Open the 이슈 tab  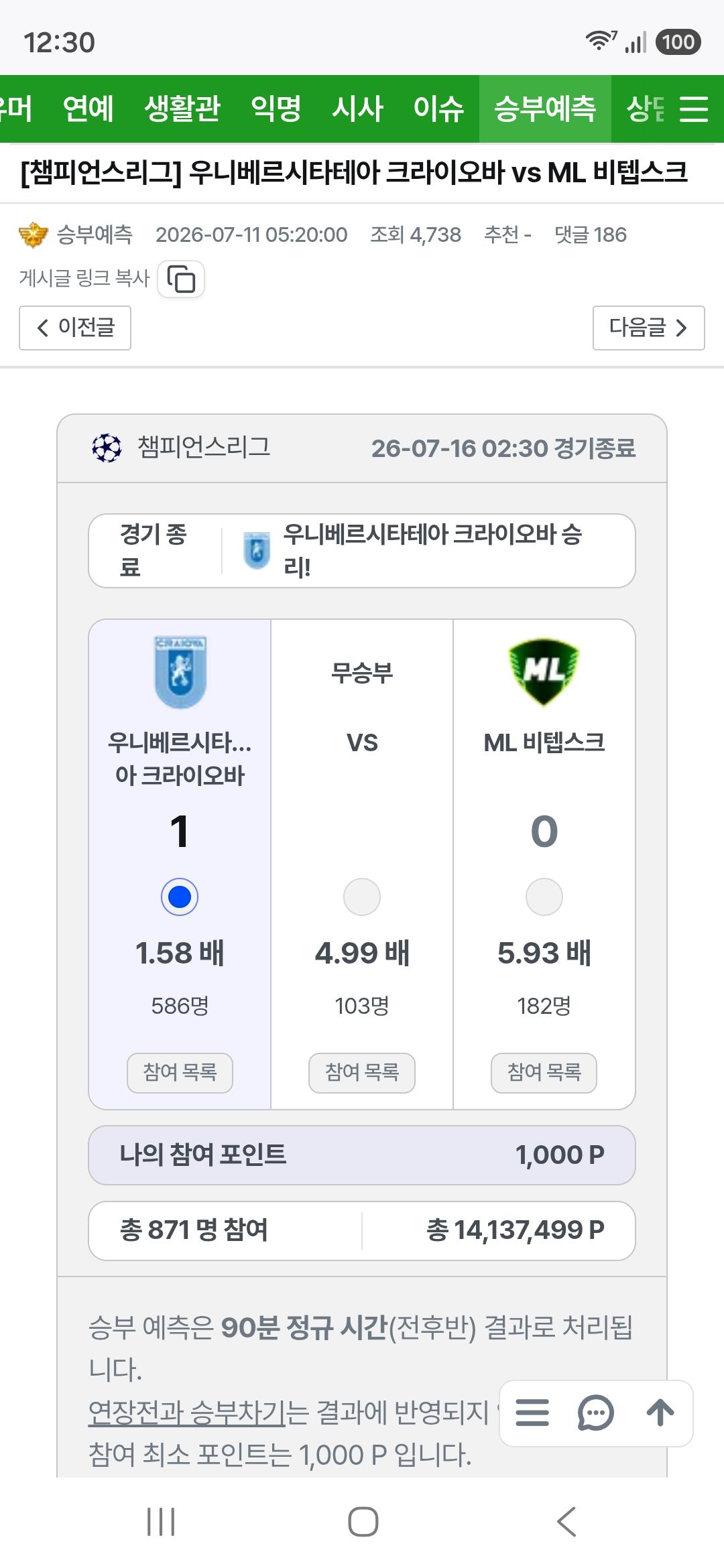[x=438, y=109]
